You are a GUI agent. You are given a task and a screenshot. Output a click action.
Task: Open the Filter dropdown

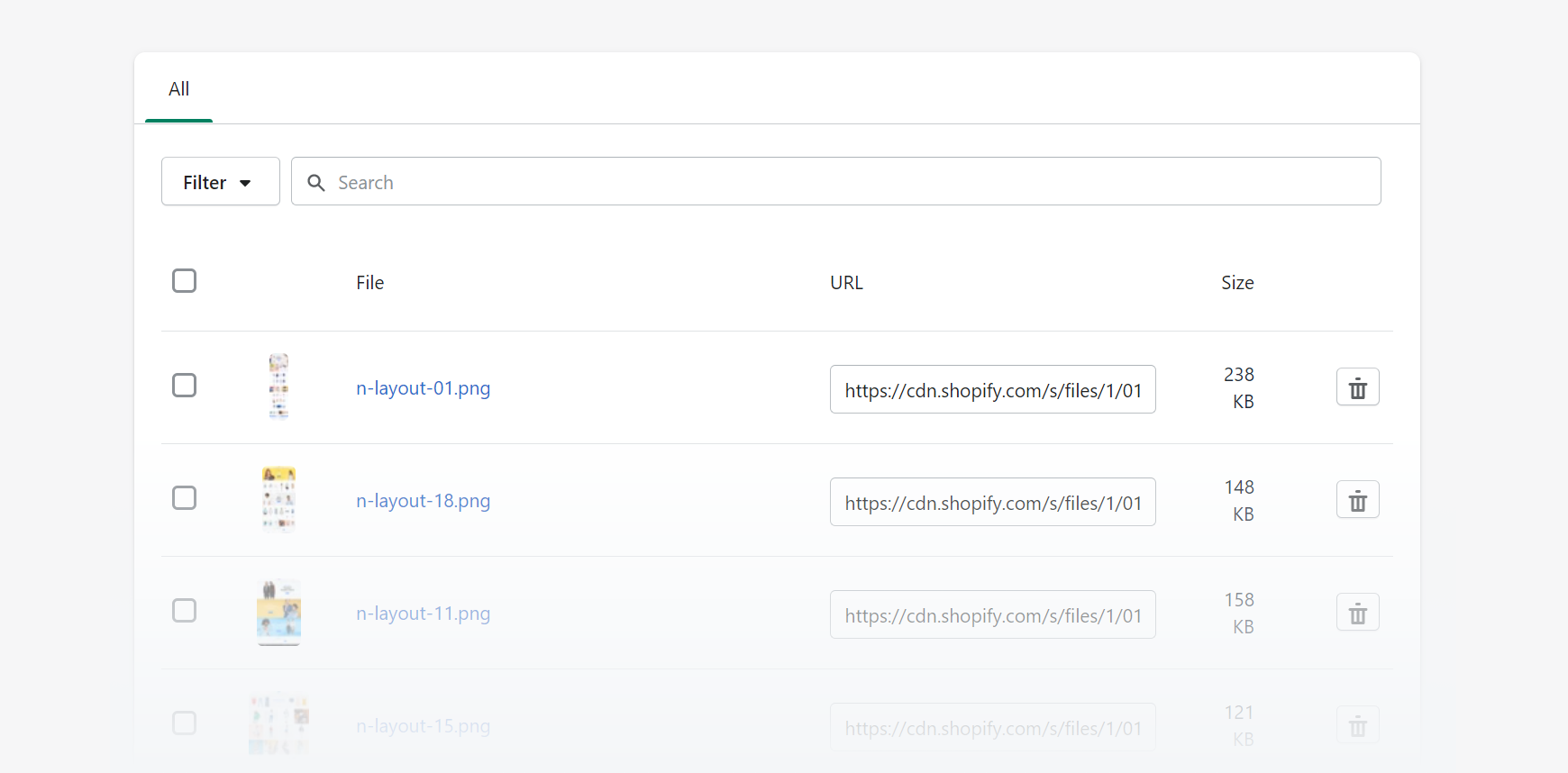[x=220, y=182]
